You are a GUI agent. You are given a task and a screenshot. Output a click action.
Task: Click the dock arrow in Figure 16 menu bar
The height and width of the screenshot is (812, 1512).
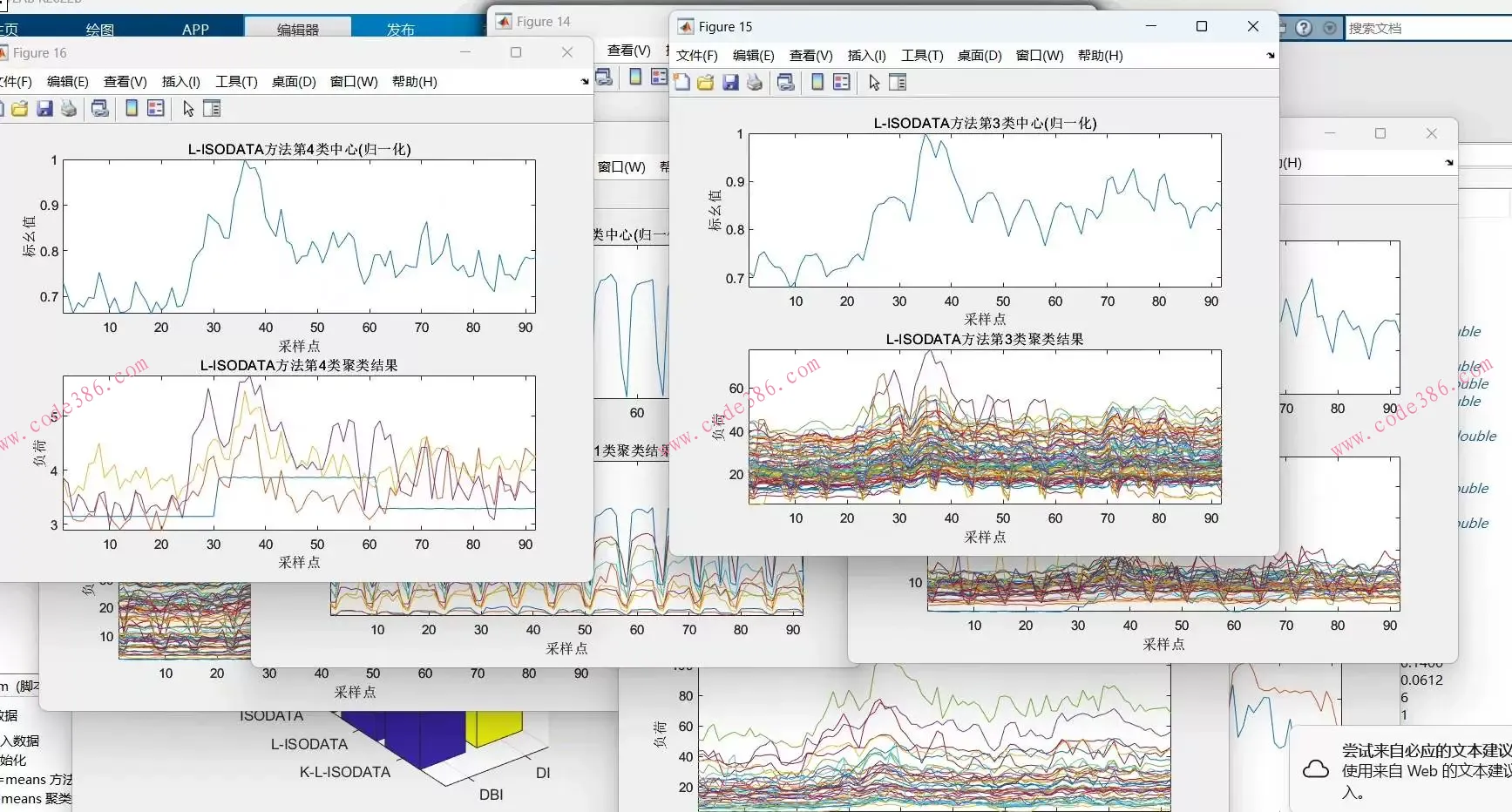tap(584, 82)
